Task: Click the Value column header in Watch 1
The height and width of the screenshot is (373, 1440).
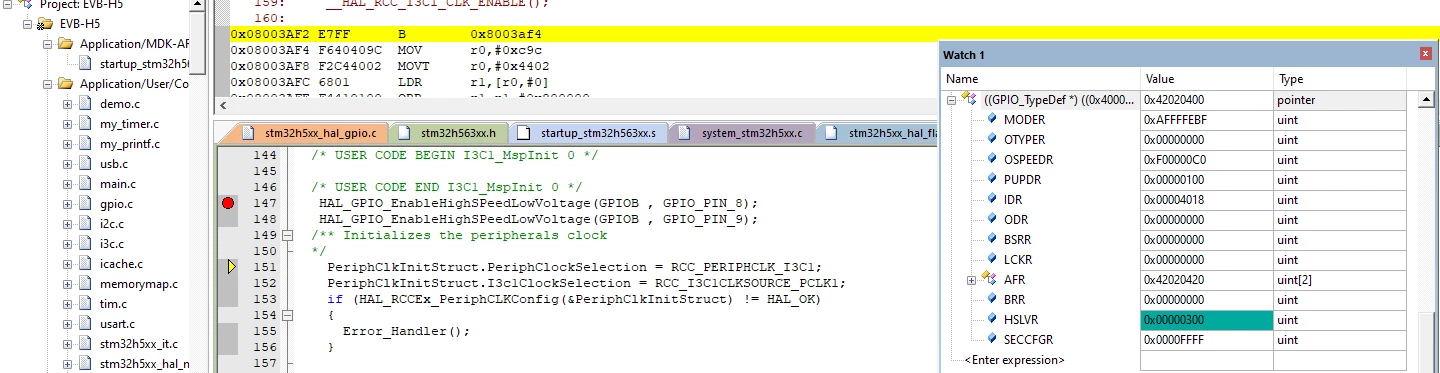Action: tap(1207, 78)
